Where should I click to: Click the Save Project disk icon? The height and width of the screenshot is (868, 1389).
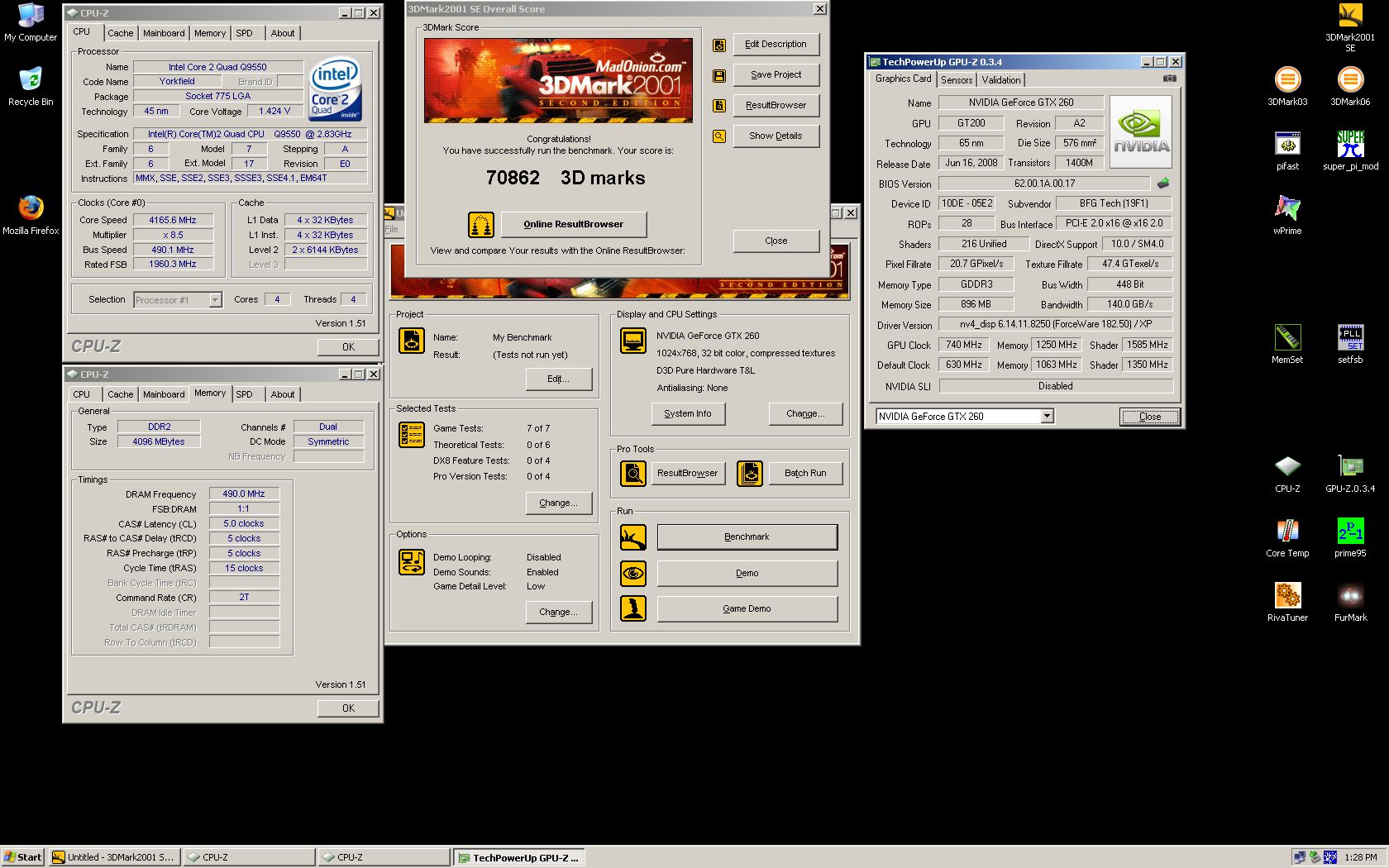(x=719, y=75)
